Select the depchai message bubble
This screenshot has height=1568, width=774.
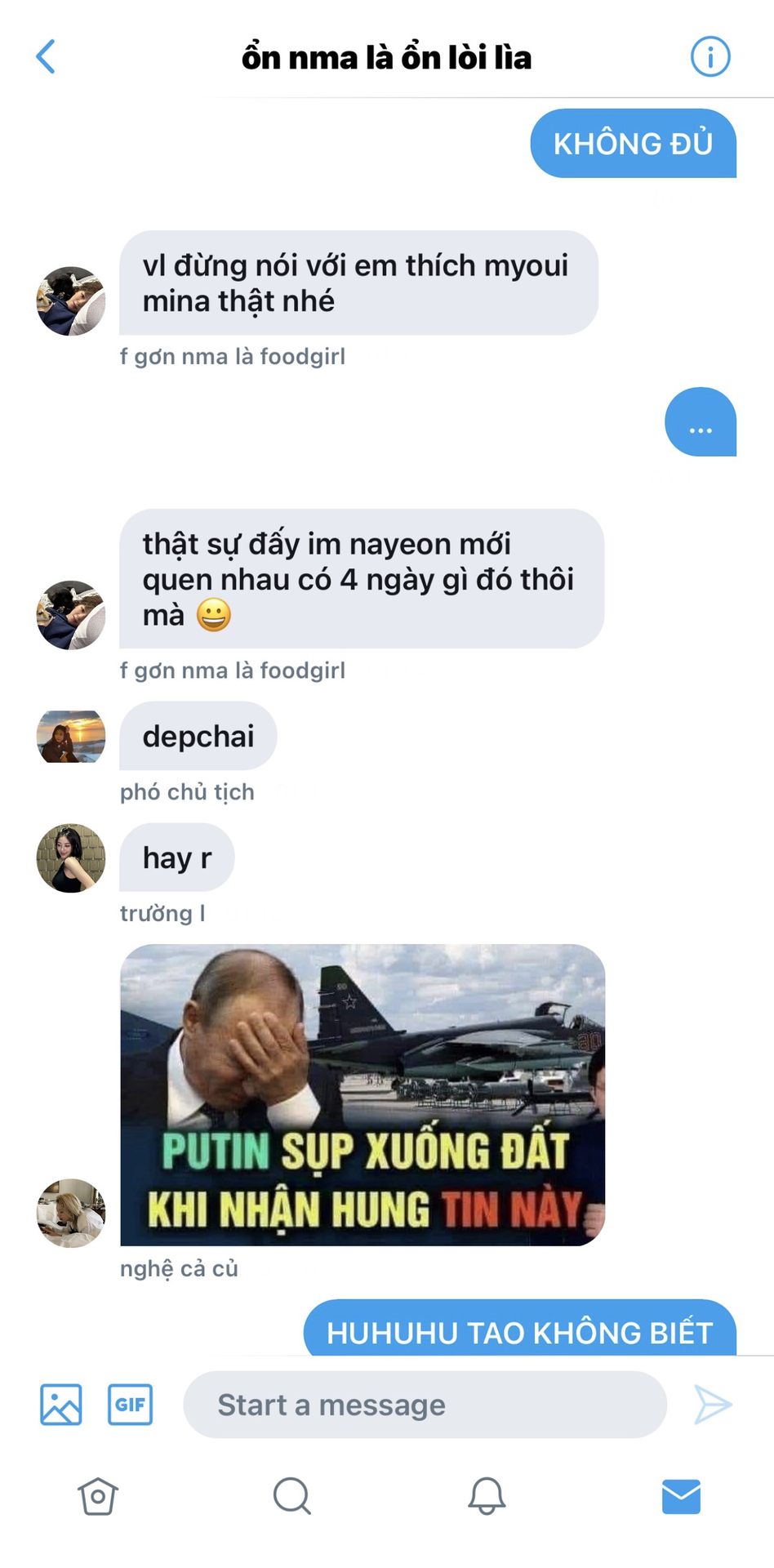tap(198, 736)
